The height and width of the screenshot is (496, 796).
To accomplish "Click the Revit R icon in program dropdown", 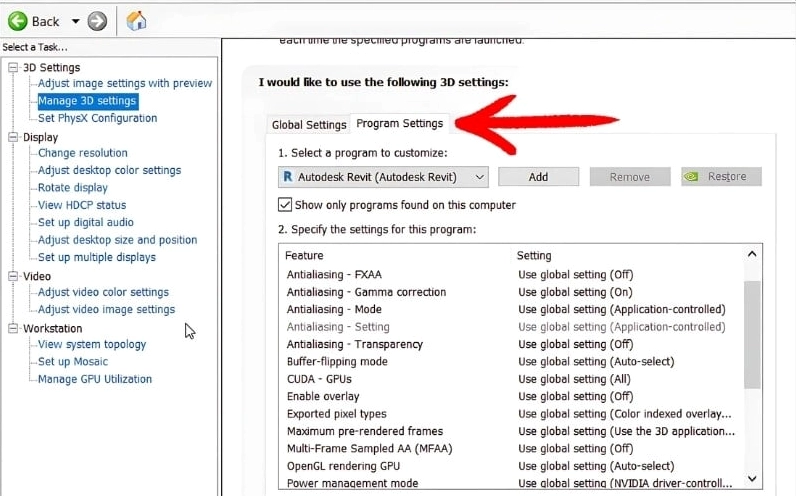I will (x=288, y=177).
